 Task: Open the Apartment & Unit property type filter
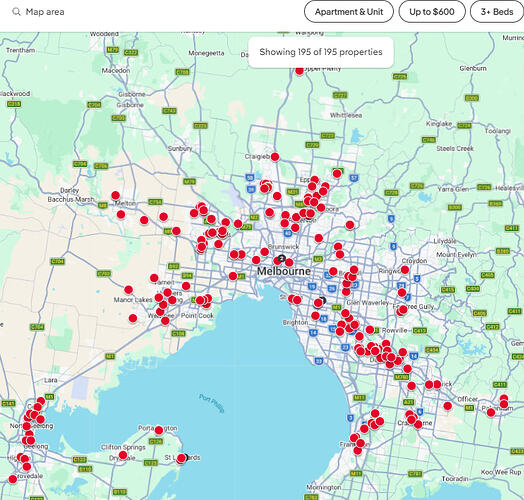[349, 12]
